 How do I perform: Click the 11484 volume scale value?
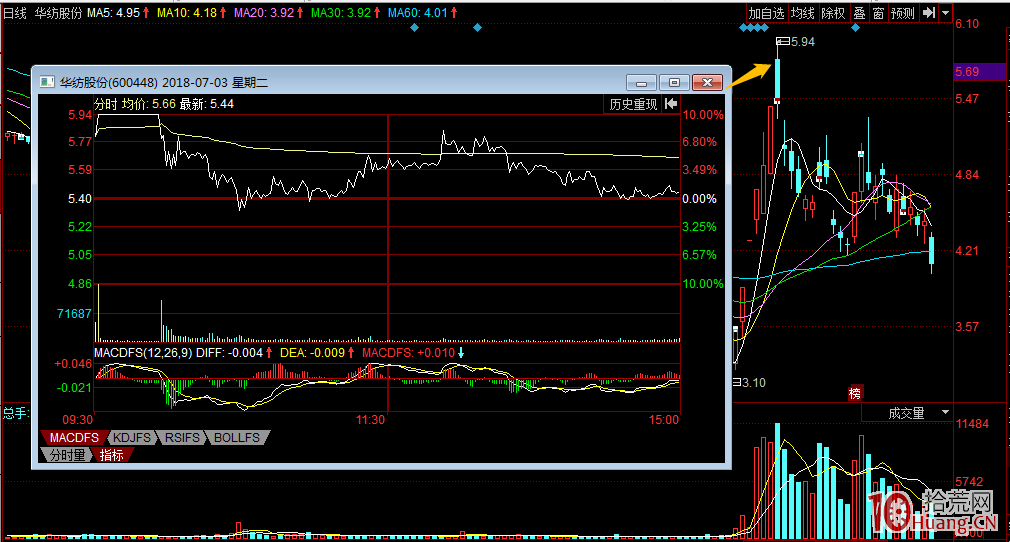tap(973, 424)
